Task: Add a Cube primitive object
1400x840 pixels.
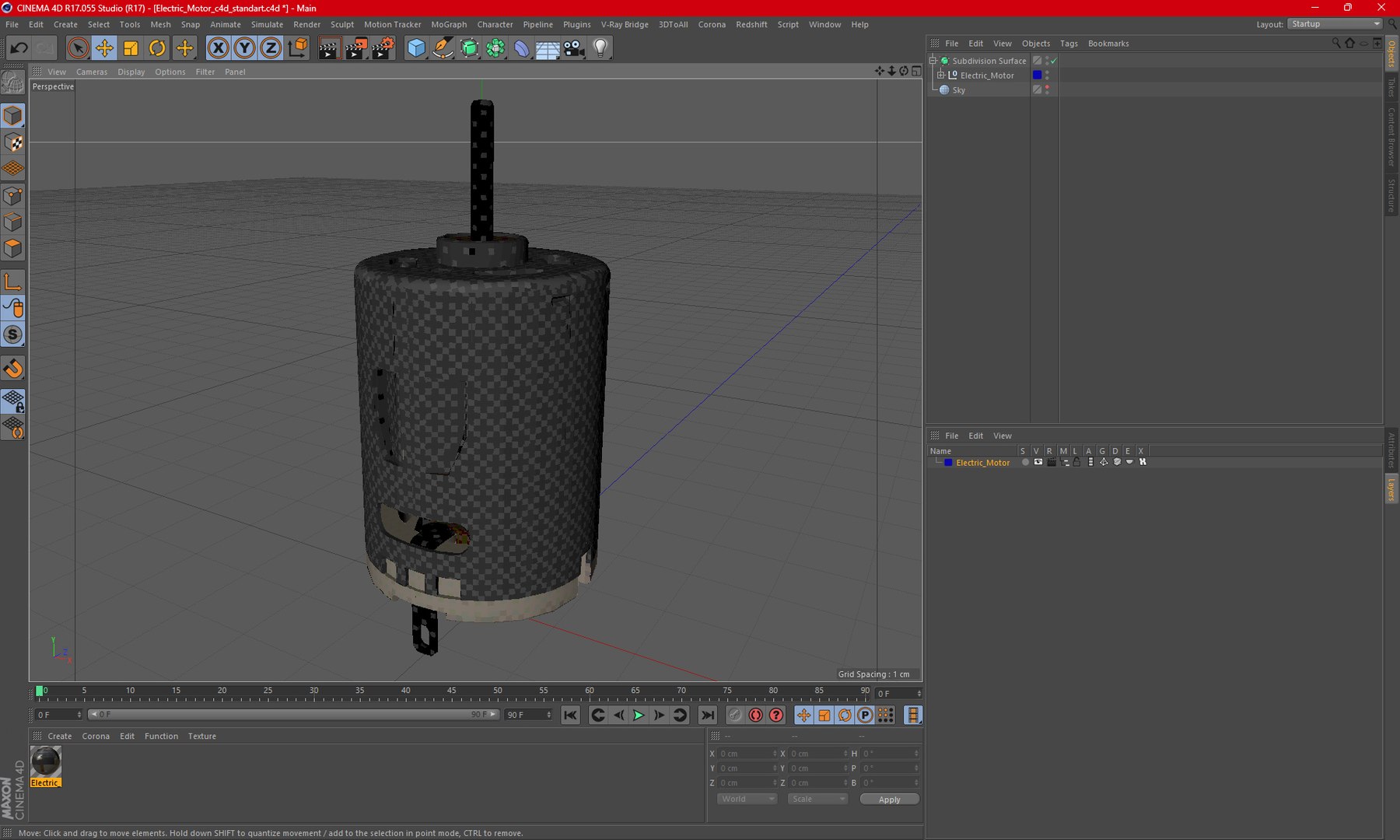Action: click(x=416, y=48)
